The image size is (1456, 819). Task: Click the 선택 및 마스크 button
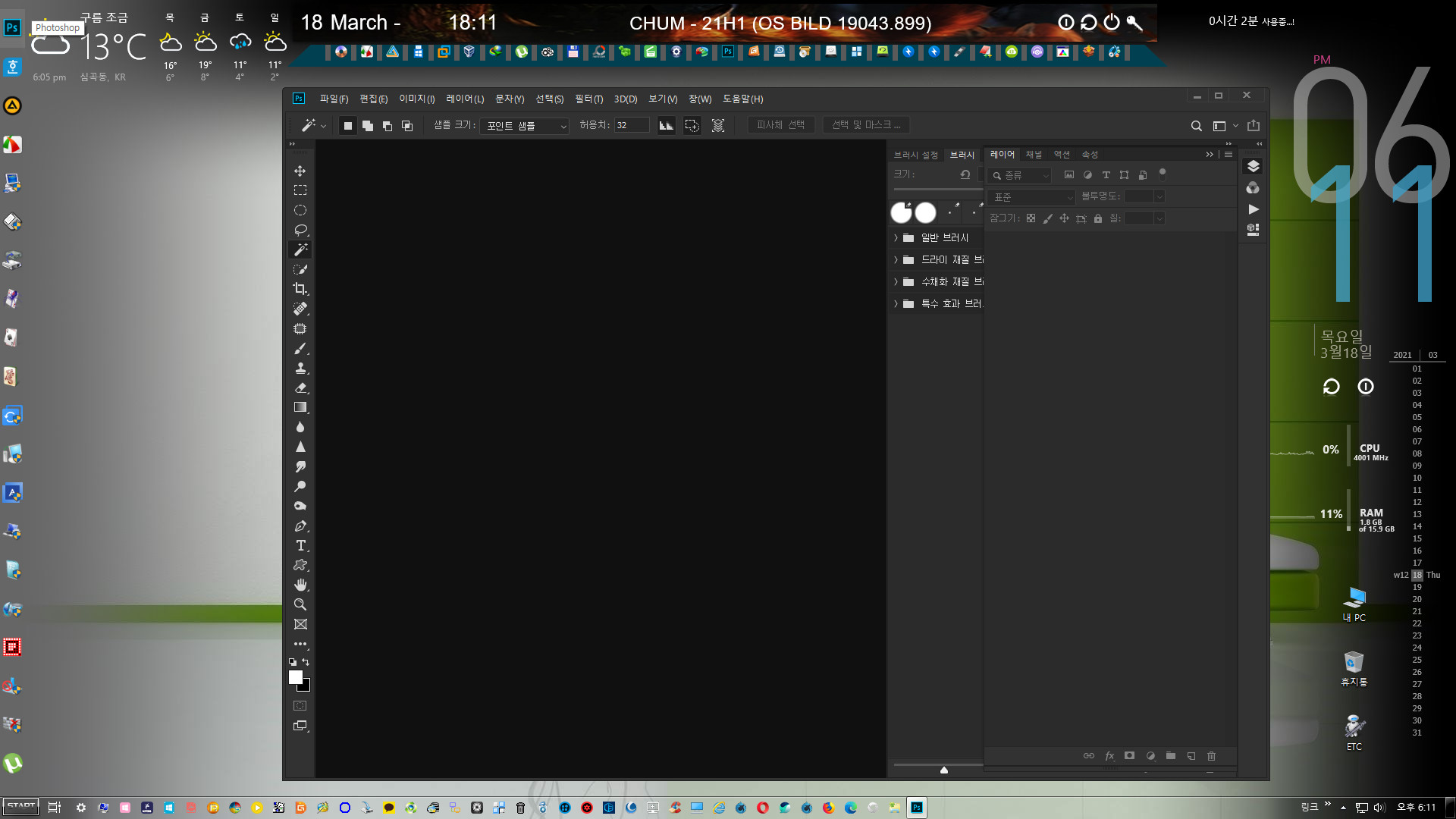coord(866,125)
